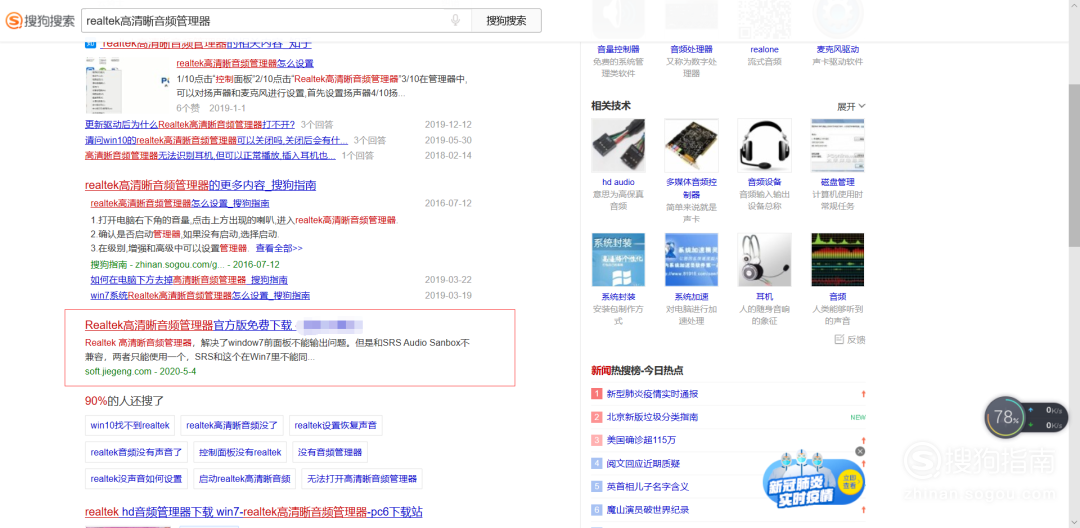Screen dimensions: 1080x528
Task: Open hot news 英首相儿子名字含义
Action: (x=647, y=487)
